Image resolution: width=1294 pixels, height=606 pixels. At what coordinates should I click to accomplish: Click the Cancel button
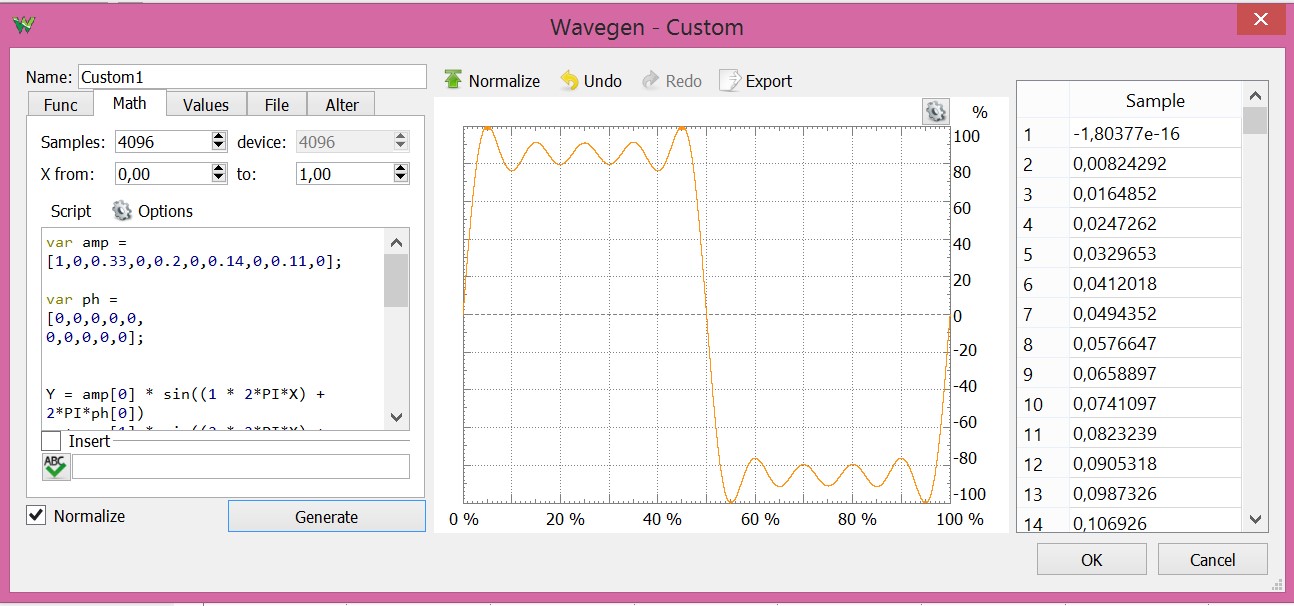[x=1213, y=560]
